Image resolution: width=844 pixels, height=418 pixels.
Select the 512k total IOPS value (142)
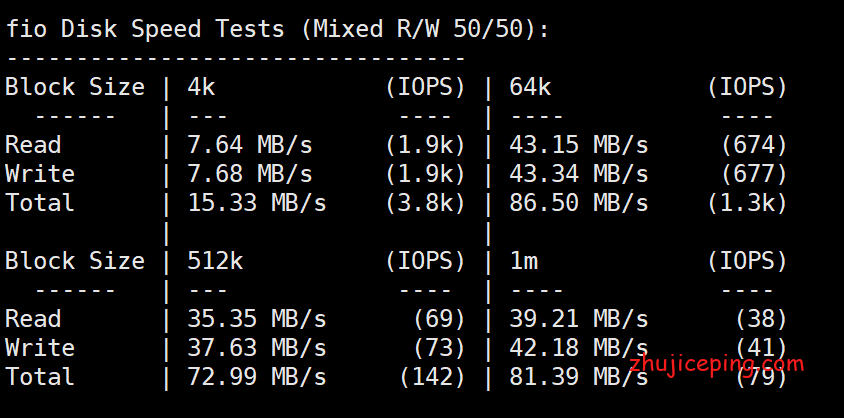432,377
